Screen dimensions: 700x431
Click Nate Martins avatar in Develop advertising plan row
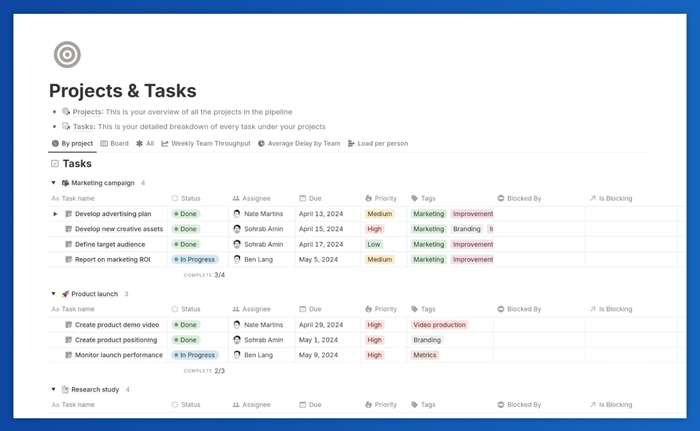[237, 214]
